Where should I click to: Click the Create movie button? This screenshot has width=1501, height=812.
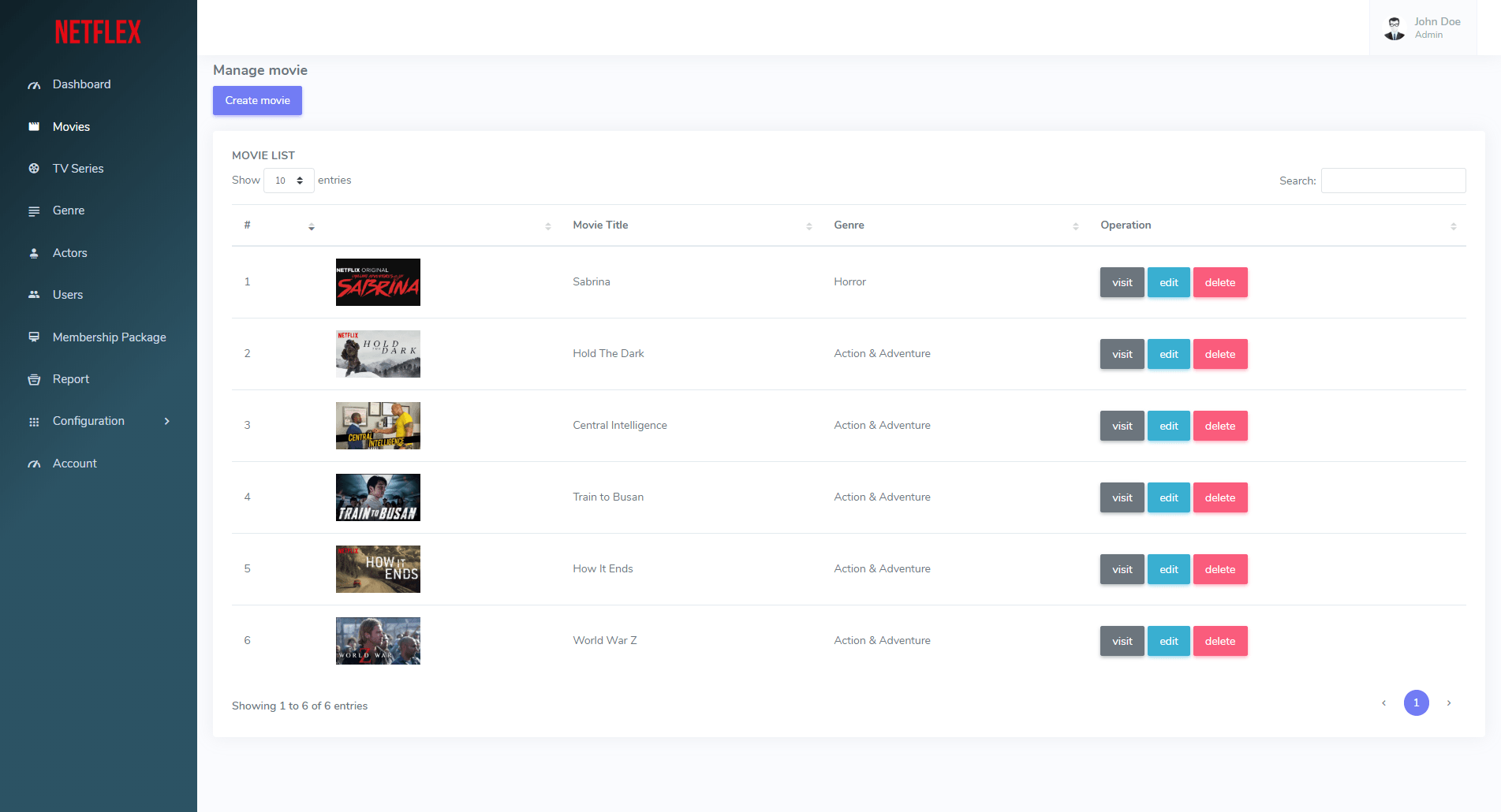click(257, 100)
